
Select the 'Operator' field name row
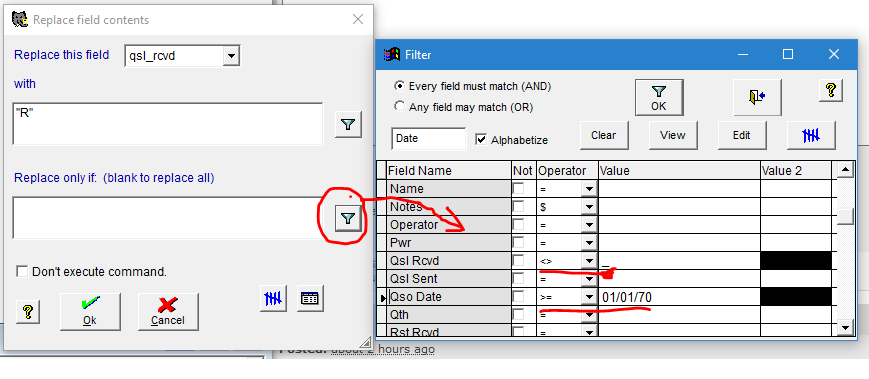tap(448, 225)
